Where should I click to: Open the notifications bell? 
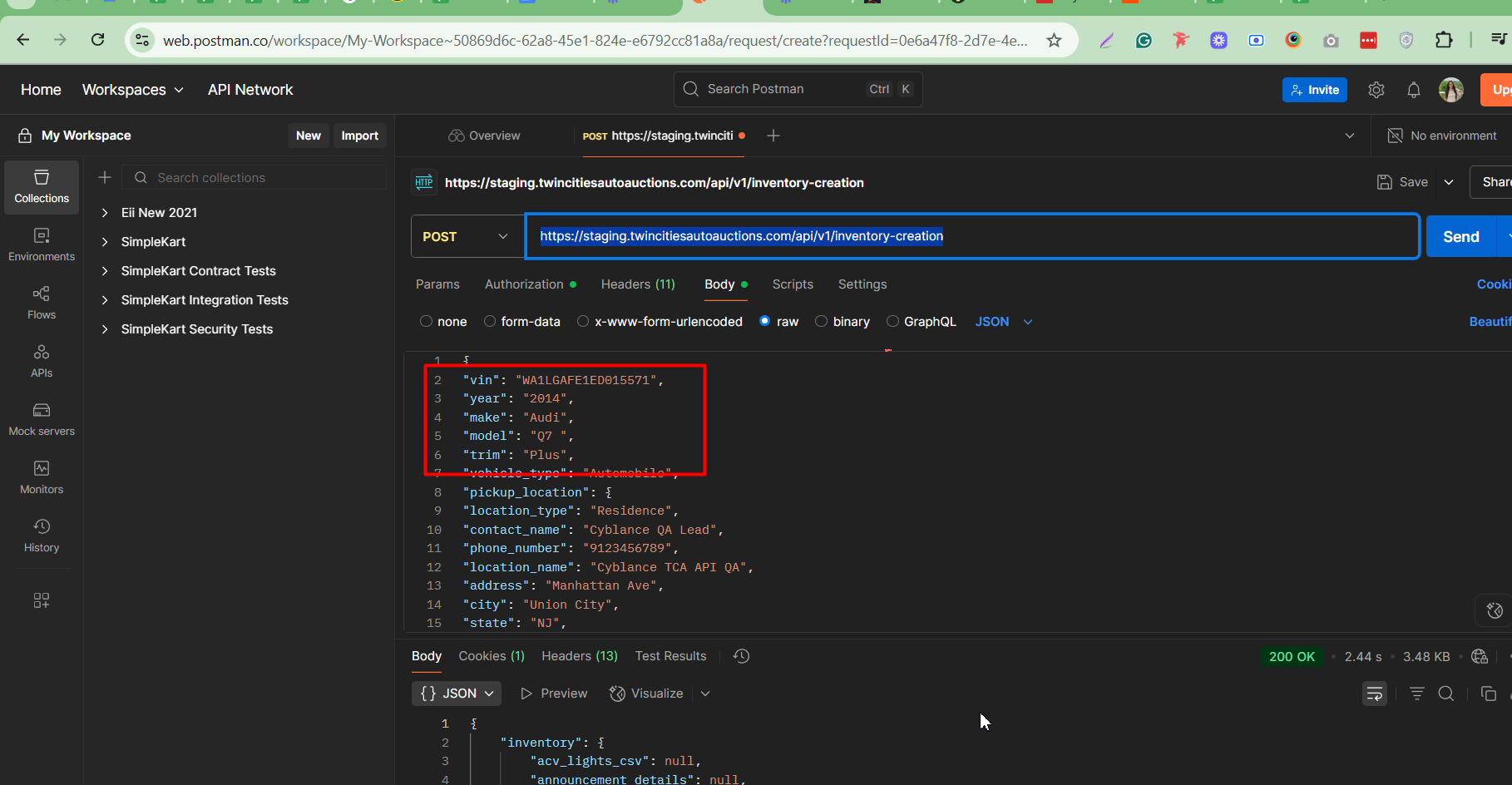(1414, 90)
